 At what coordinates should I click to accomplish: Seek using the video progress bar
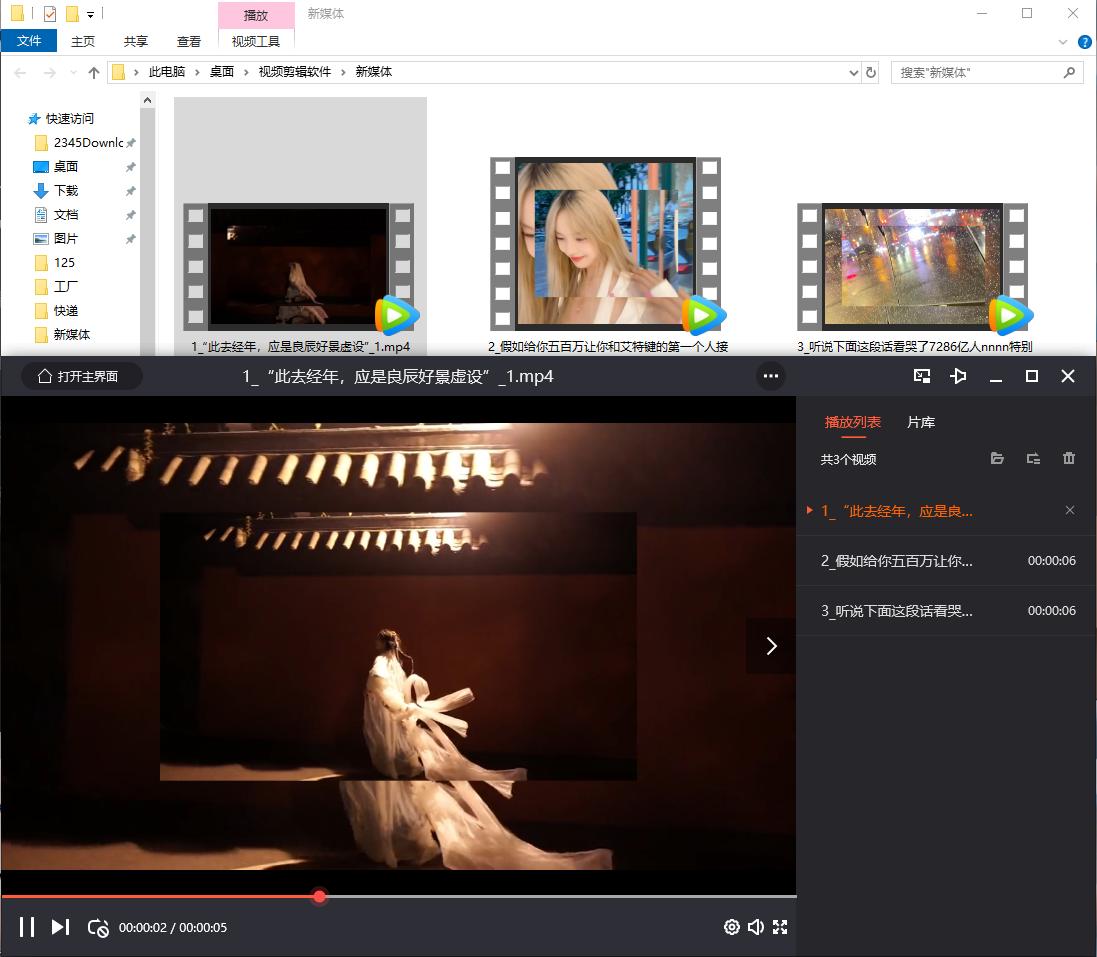pos(550,896)
